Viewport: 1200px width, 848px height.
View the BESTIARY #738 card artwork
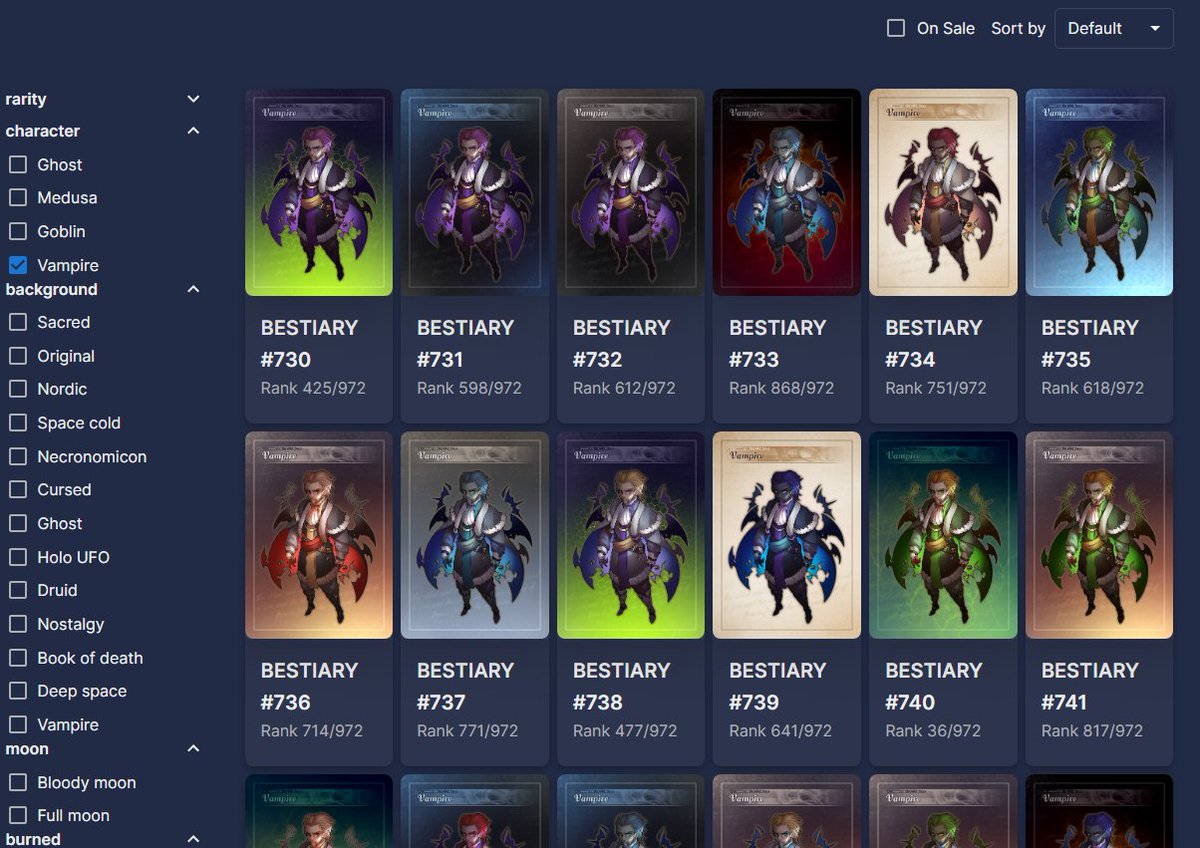(631, 535)
